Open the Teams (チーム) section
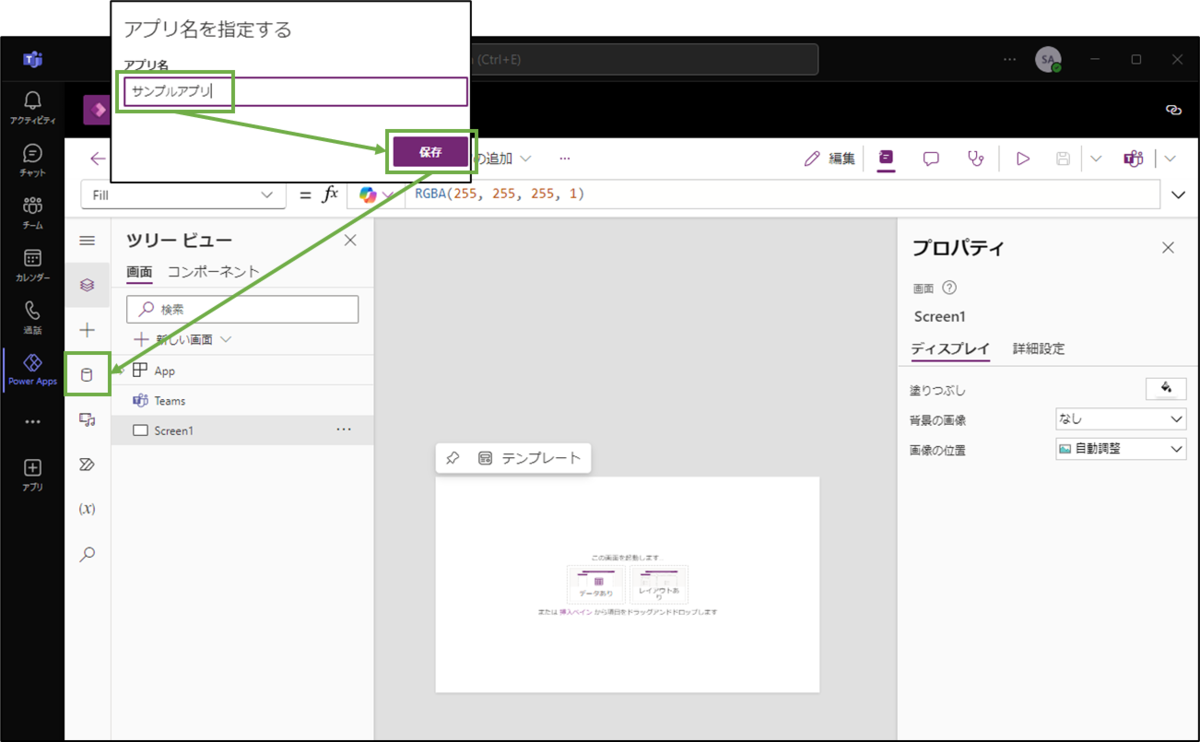The width and height of the screenshot is (1200, 742). coord(33,213)
